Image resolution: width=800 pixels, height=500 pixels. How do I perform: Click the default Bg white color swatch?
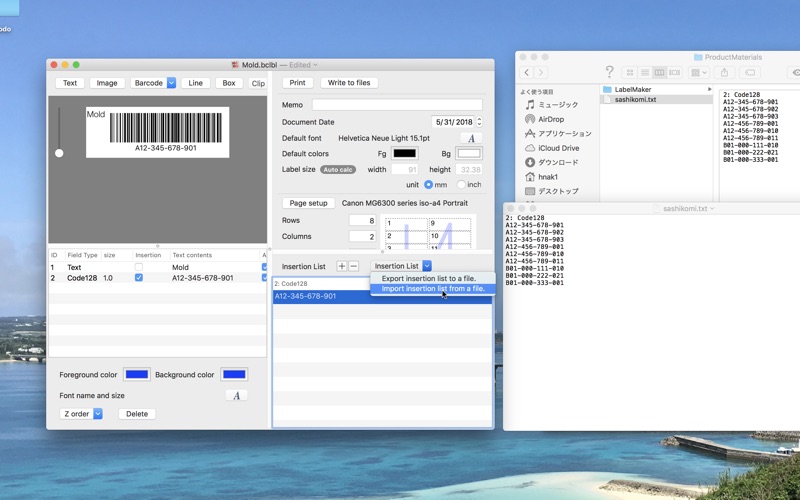tap(469, 154)
